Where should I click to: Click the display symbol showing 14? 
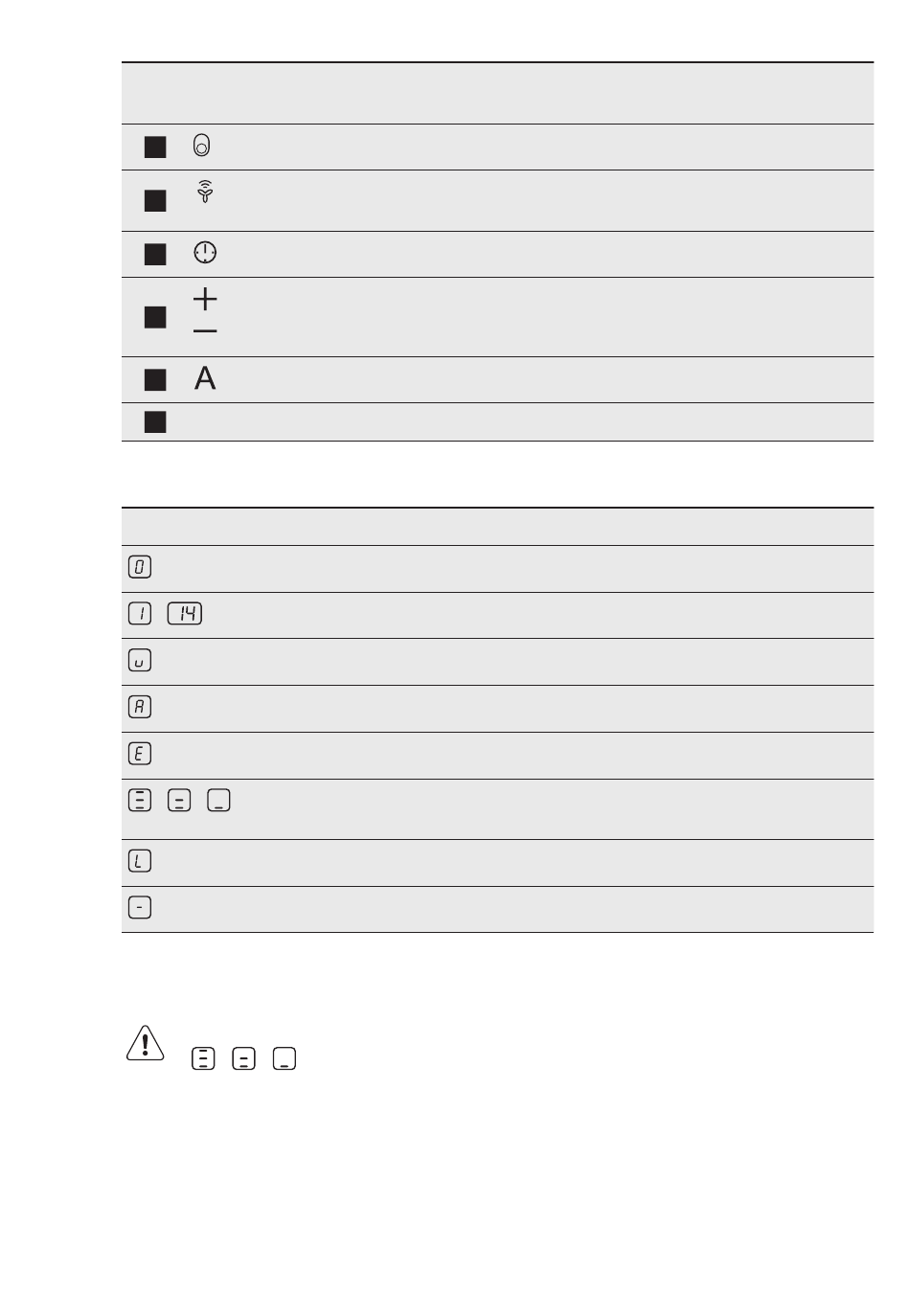point(185,614)
